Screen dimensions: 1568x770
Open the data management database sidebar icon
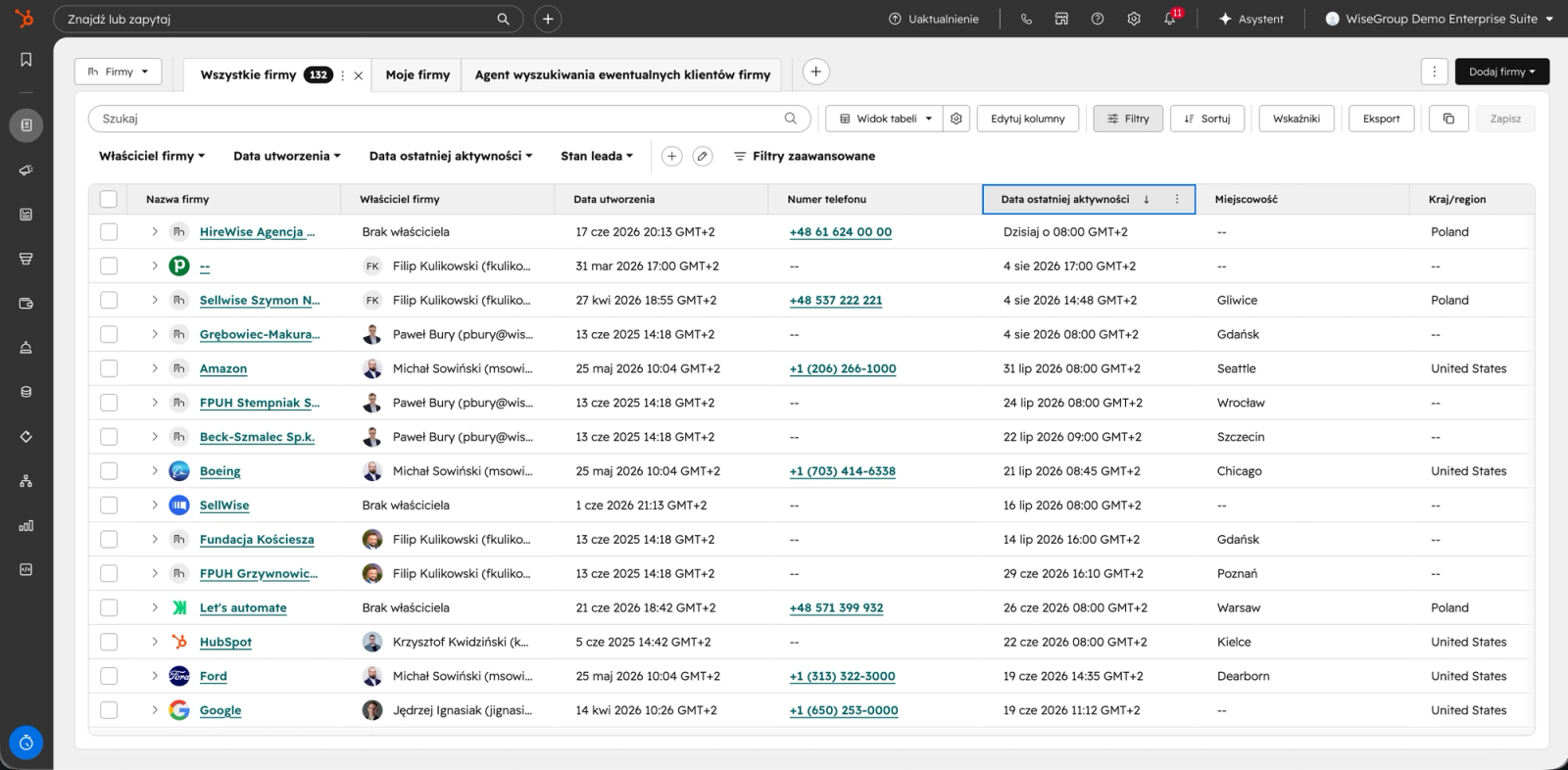26,392
